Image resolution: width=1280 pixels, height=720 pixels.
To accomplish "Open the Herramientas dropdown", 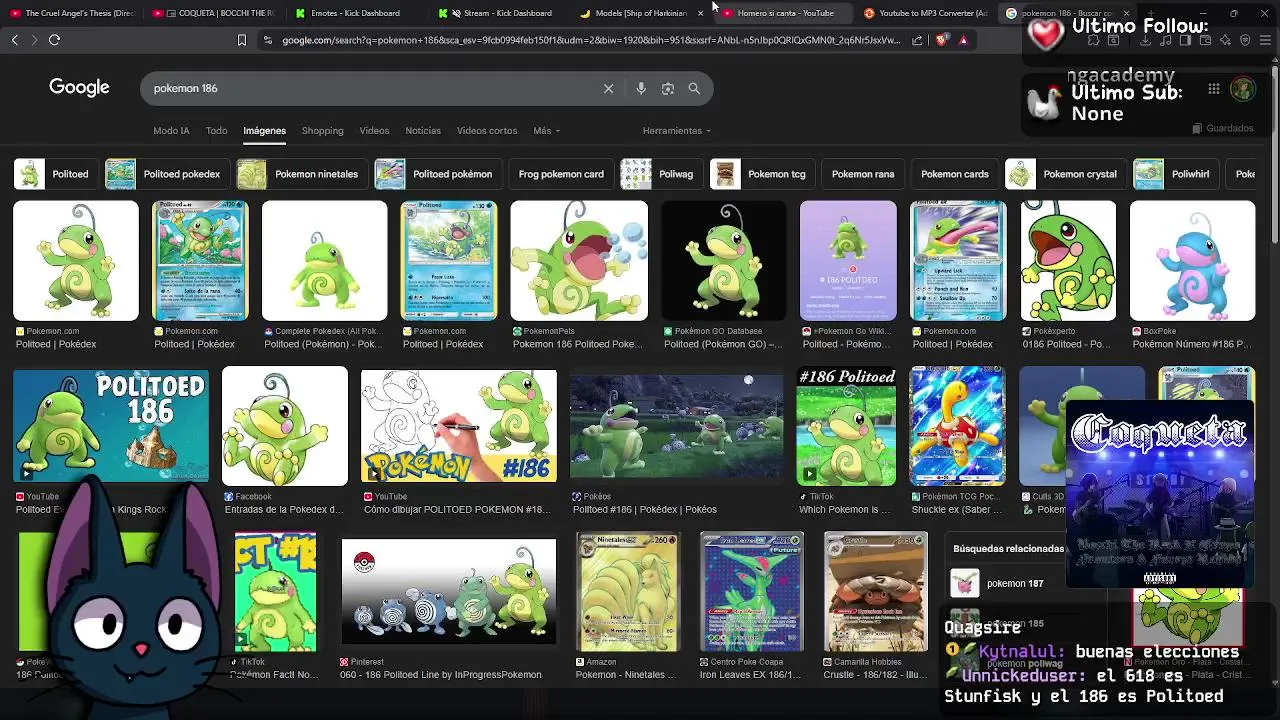I will click(677, 130).
